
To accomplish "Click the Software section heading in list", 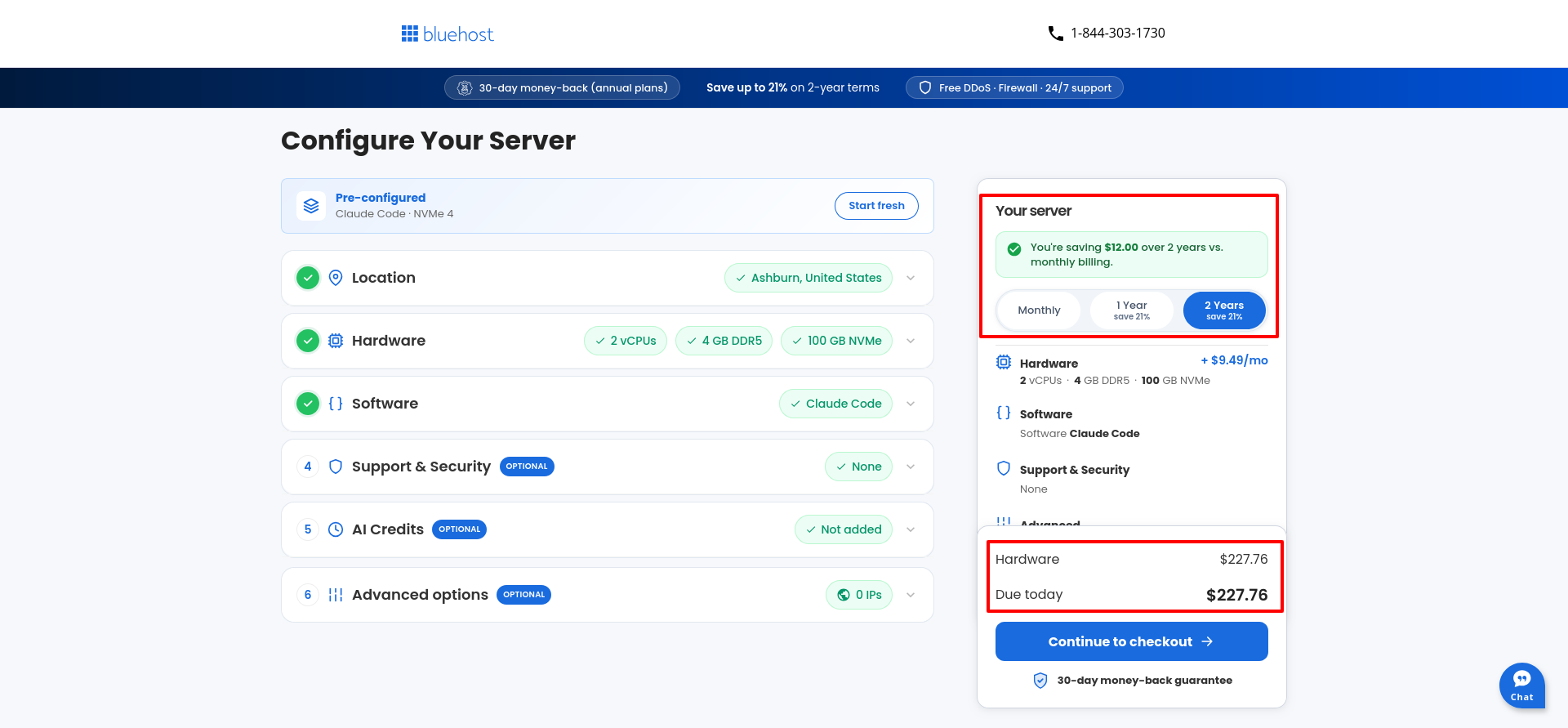I will tap(385, 404).
